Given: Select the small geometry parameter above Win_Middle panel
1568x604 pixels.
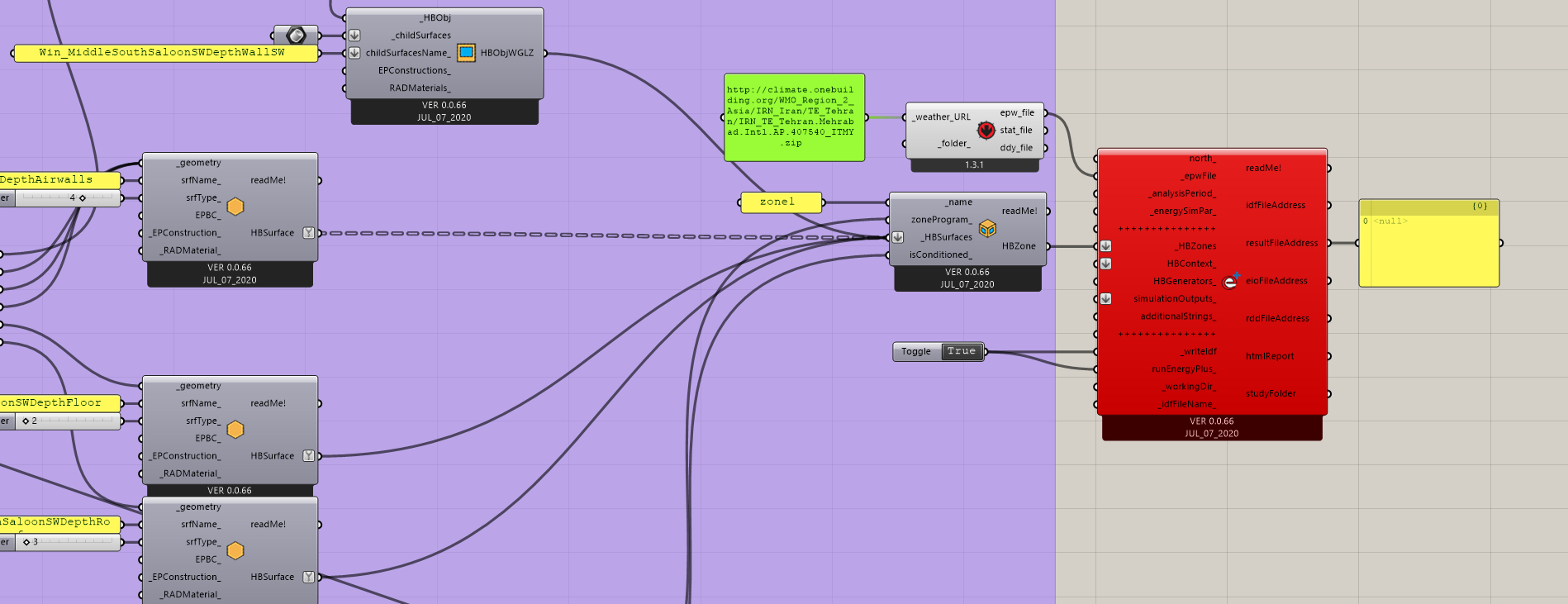Looking at the screenshot, I should [x=296, y=35].
